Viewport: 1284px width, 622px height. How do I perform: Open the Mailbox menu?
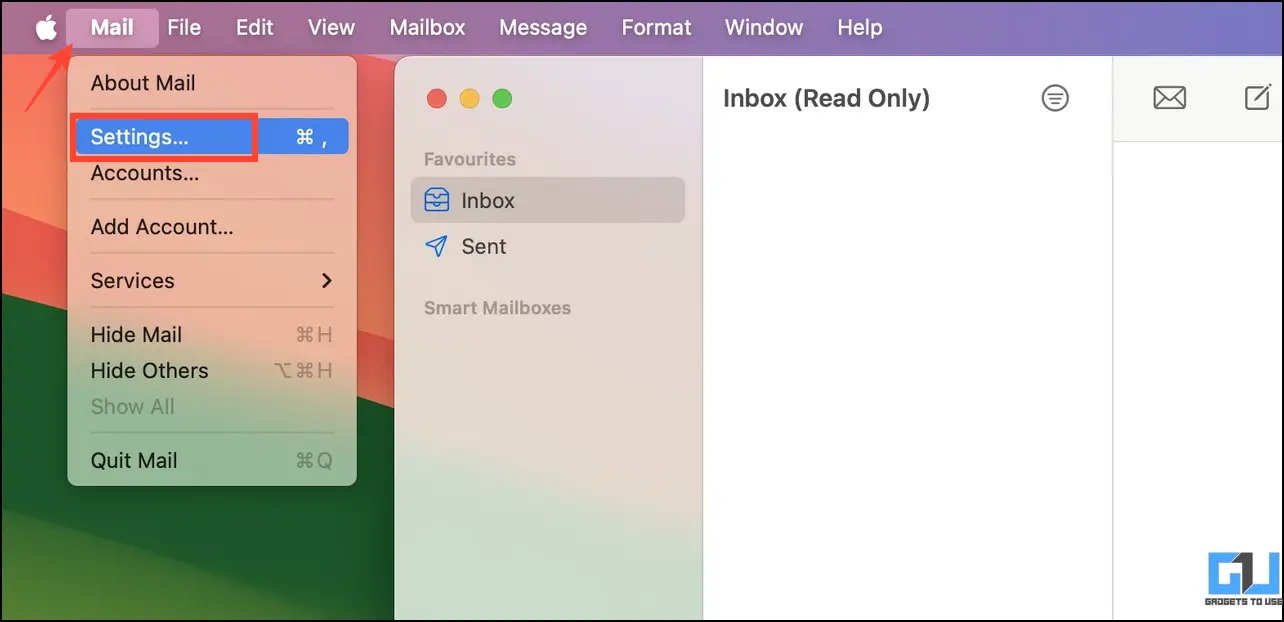click(x=427, y=28)
